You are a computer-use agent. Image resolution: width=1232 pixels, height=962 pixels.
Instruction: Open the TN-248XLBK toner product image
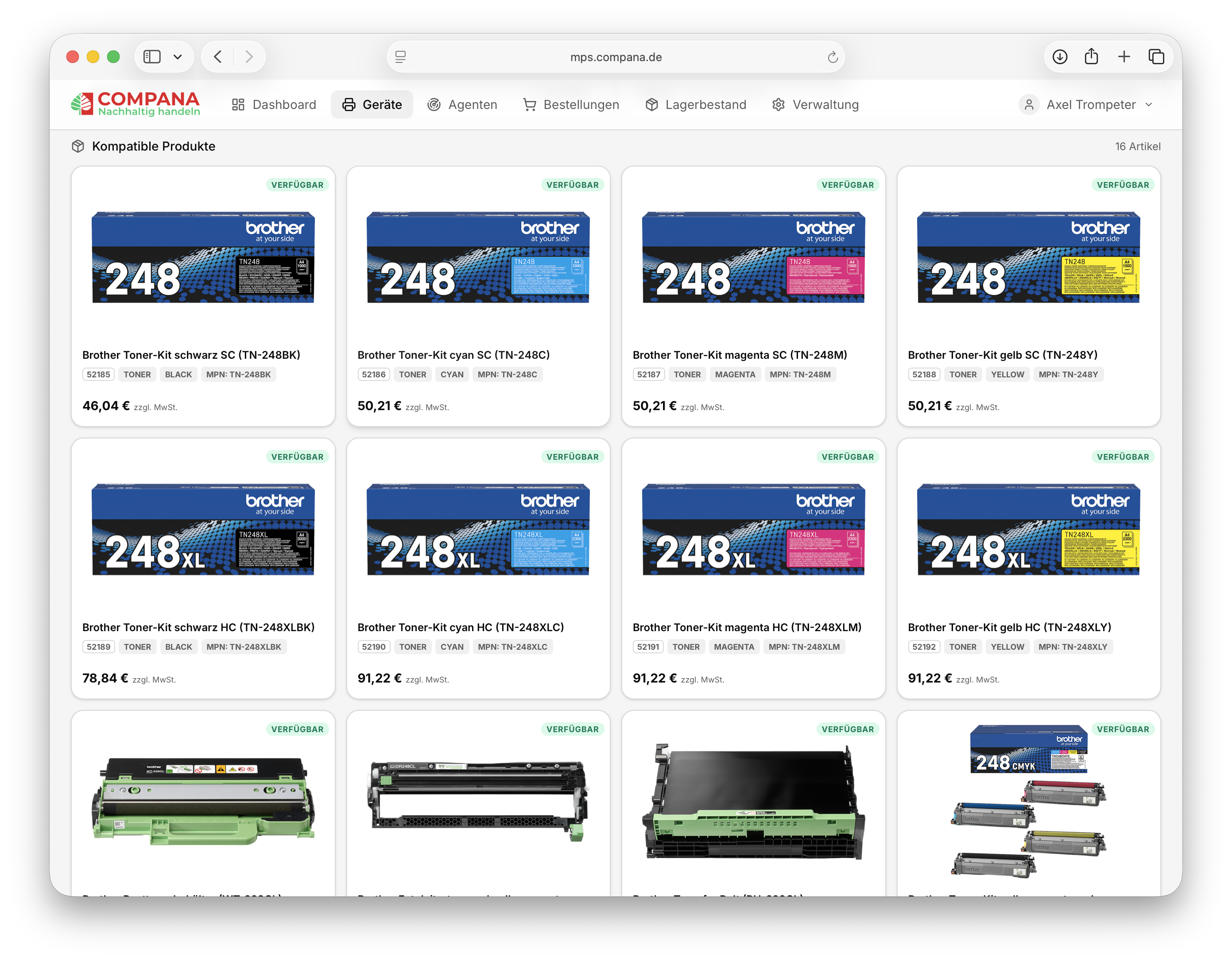tap(203, 529)
